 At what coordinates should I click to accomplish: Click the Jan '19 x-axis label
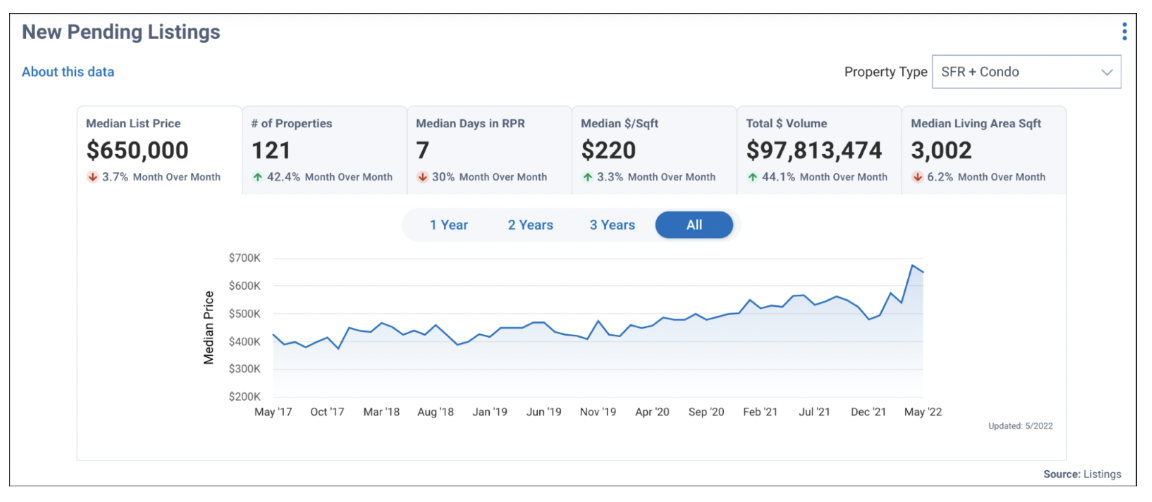490,412
